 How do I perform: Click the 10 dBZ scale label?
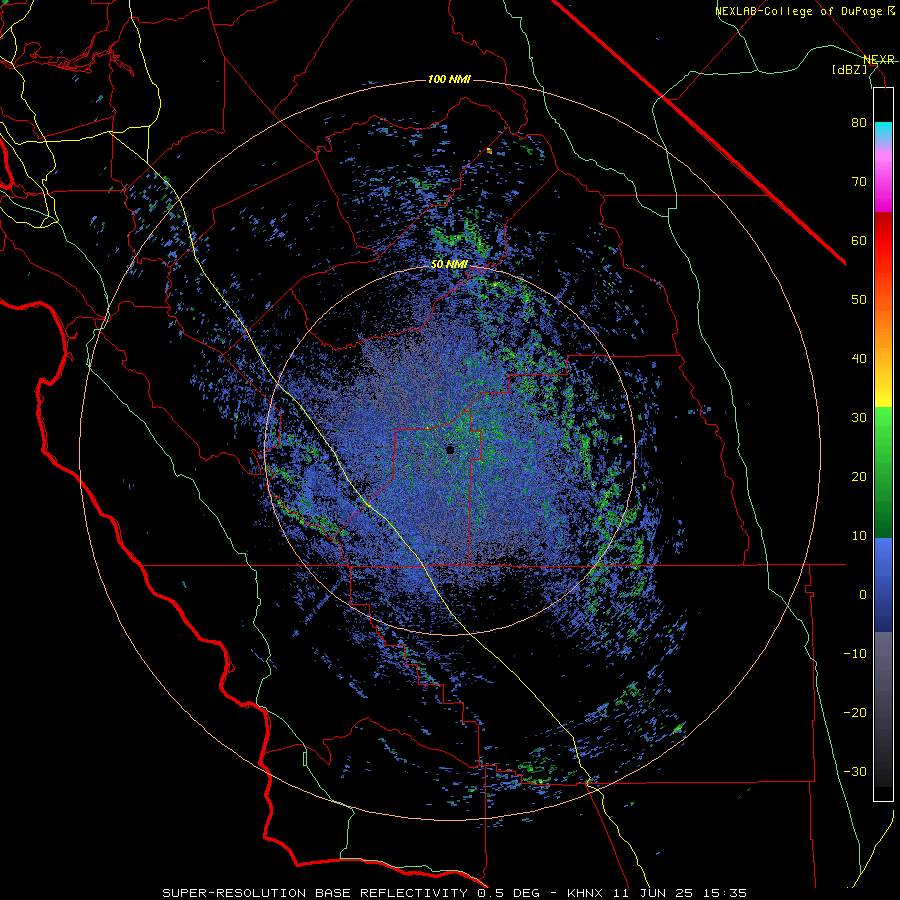859,536
